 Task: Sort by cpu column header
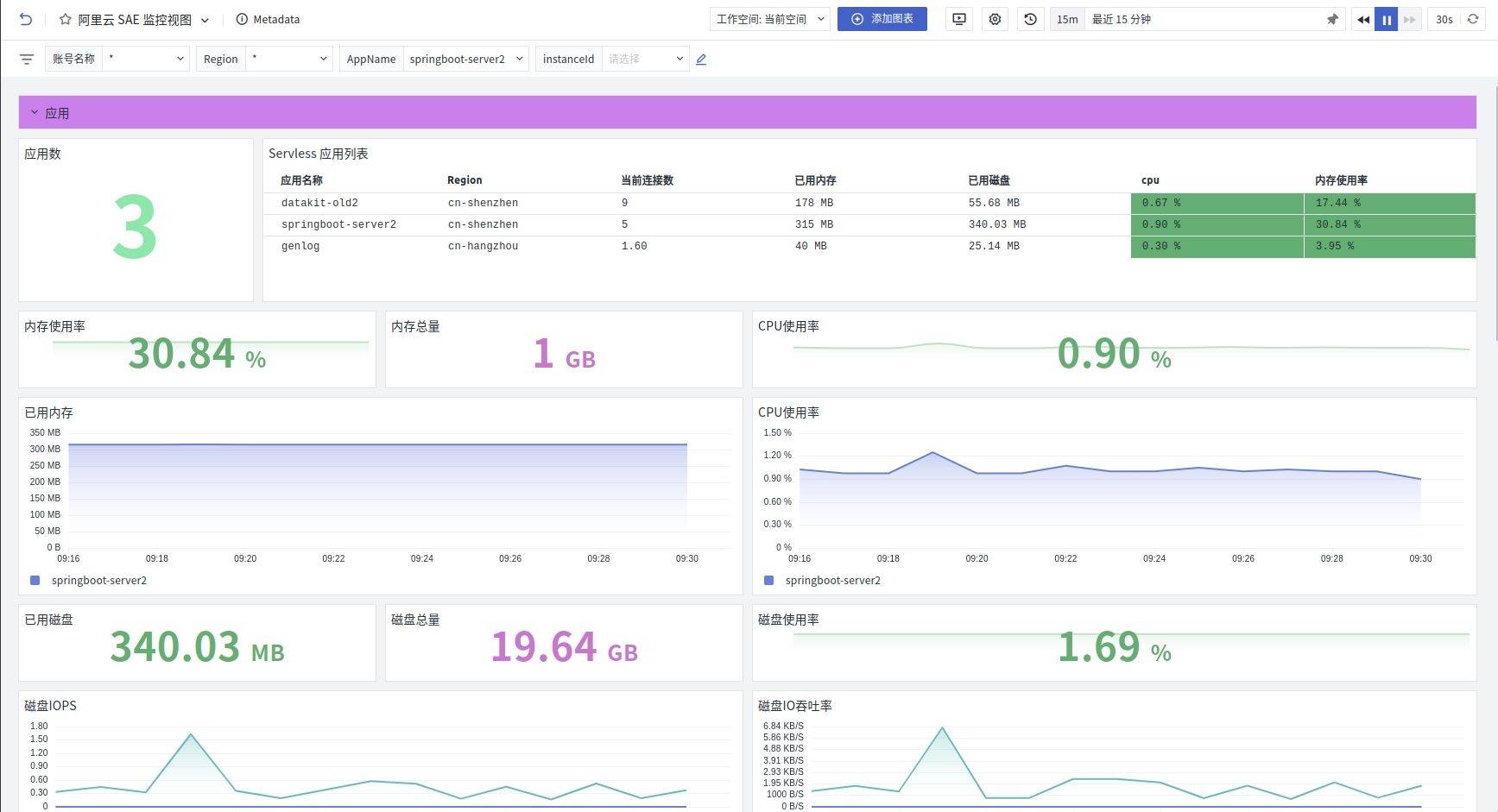pyautogui.click(x=1150, y=180)
